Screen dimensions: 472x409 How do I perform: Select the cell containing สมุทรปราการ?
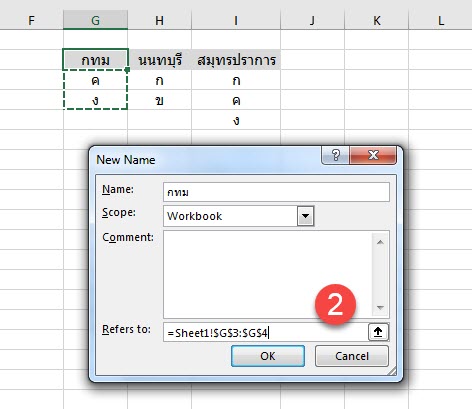[x=236, y=60]
